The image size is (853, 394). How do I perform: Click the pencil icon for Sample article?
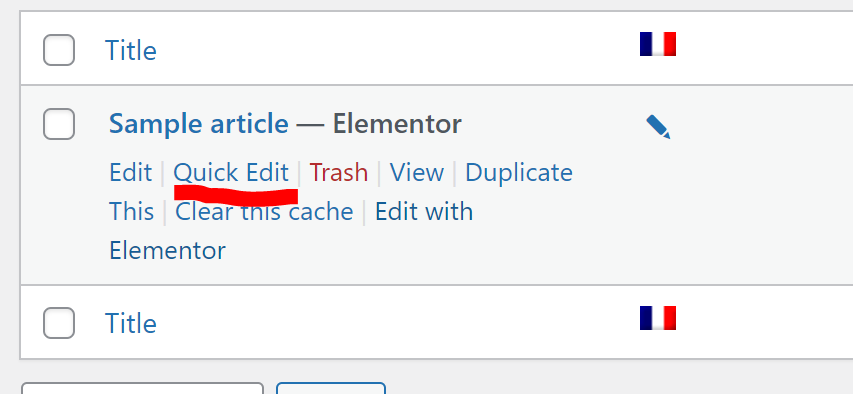(658, 127)
